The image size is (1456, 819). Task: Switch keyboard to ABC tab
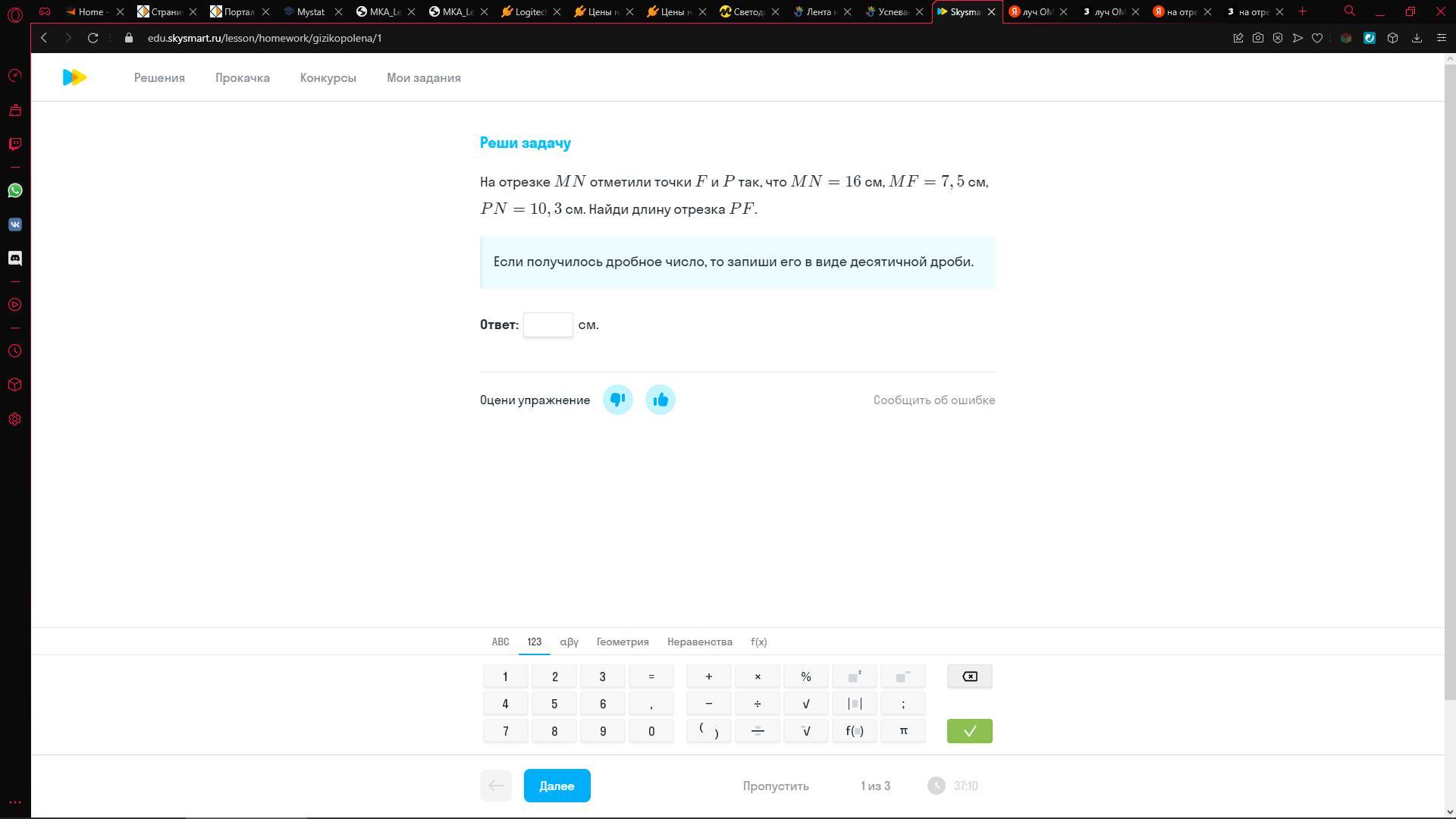[x=500, y=642]
